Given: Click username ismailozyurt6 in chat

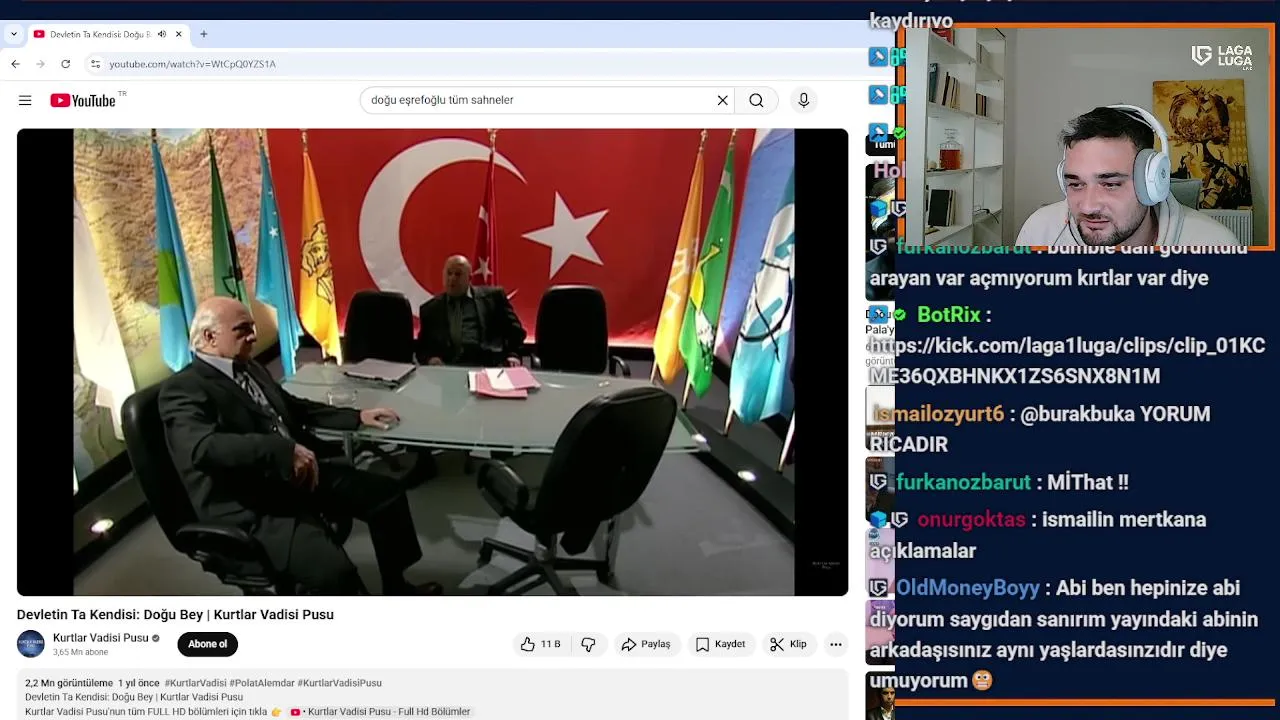Looking at the screenshot, I should (x=938, y=414).
